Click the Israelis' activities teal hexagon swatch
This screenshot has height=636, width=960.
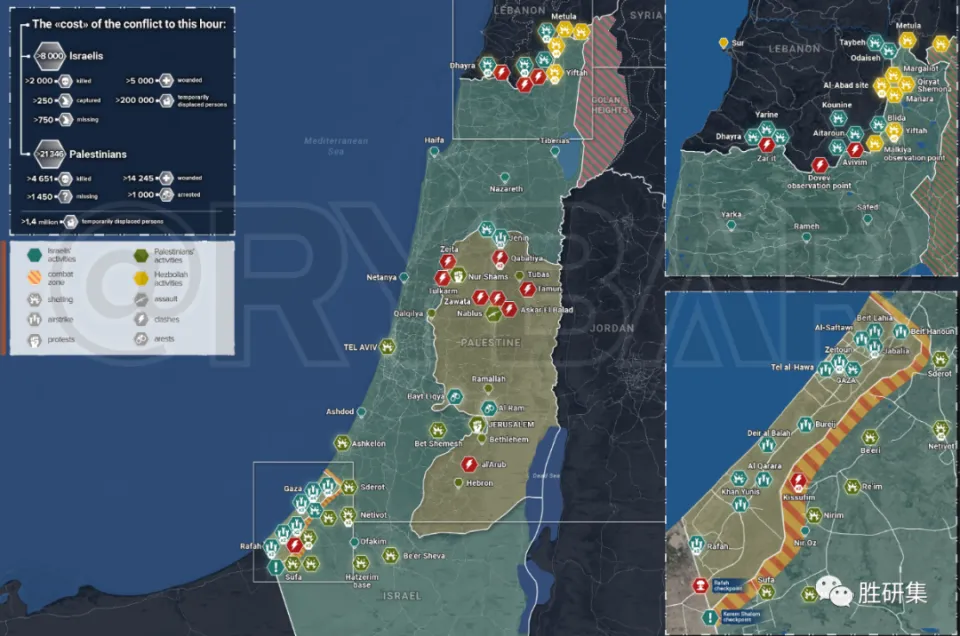point(35,257)
